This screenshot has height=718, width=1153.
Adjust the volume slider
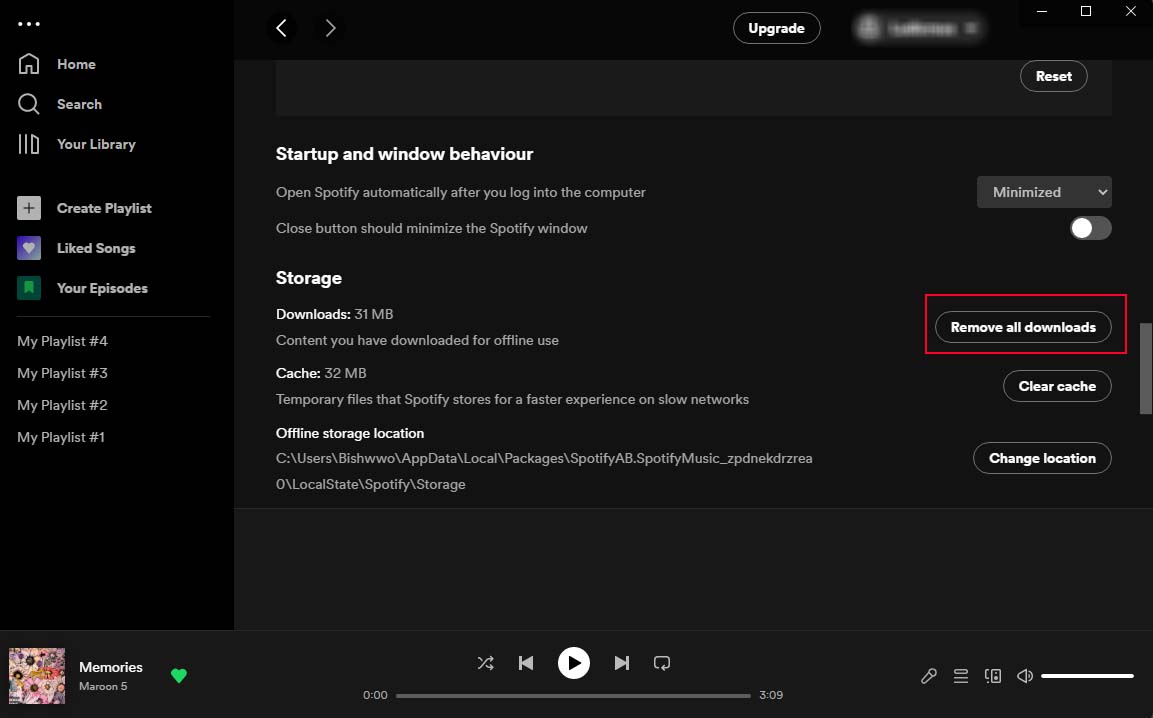1087,675
